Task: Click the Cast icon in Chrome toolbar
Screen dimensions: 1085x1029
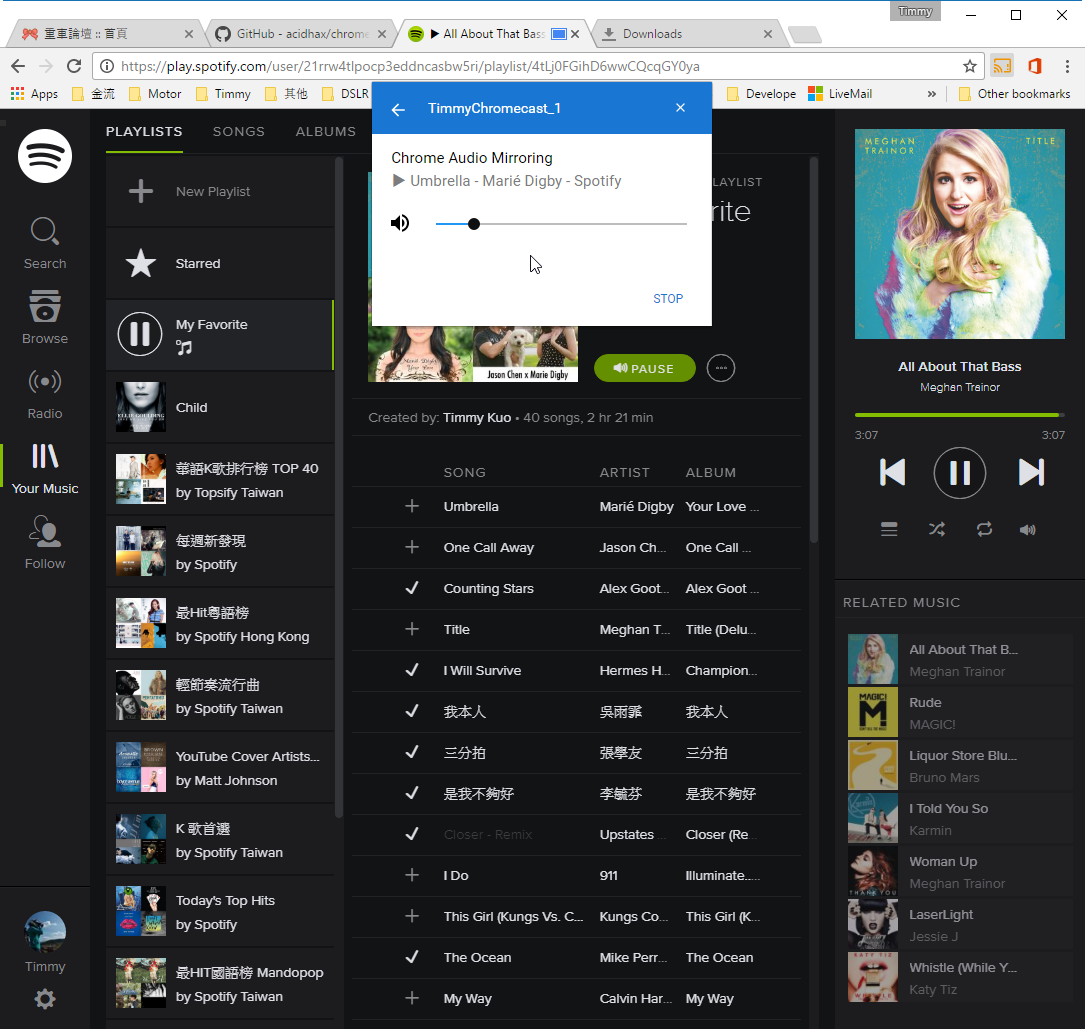Action: coord(1002,66)
